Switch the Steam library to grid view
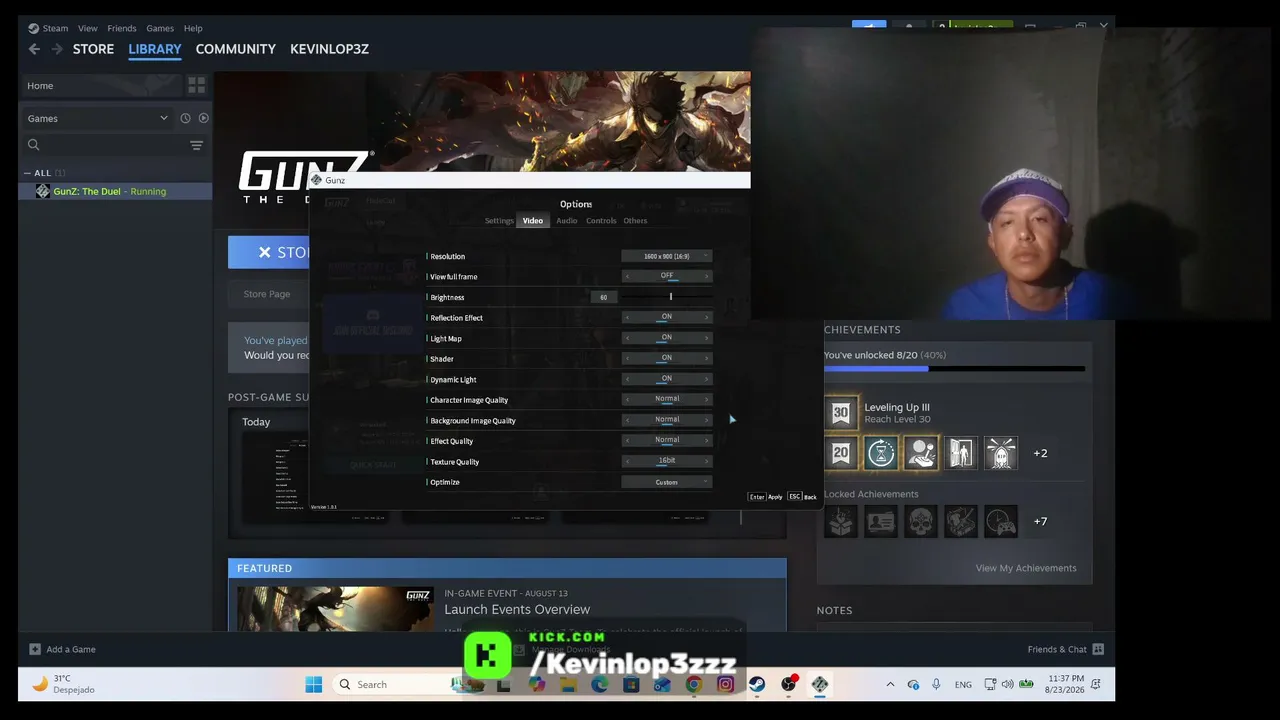 click(x=196, y=86)
